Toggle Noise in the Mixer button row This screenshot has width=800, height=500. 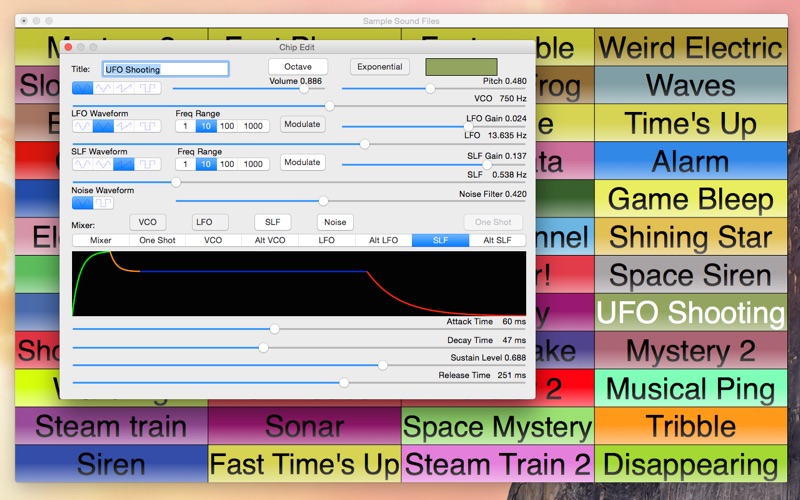[335, 222]
